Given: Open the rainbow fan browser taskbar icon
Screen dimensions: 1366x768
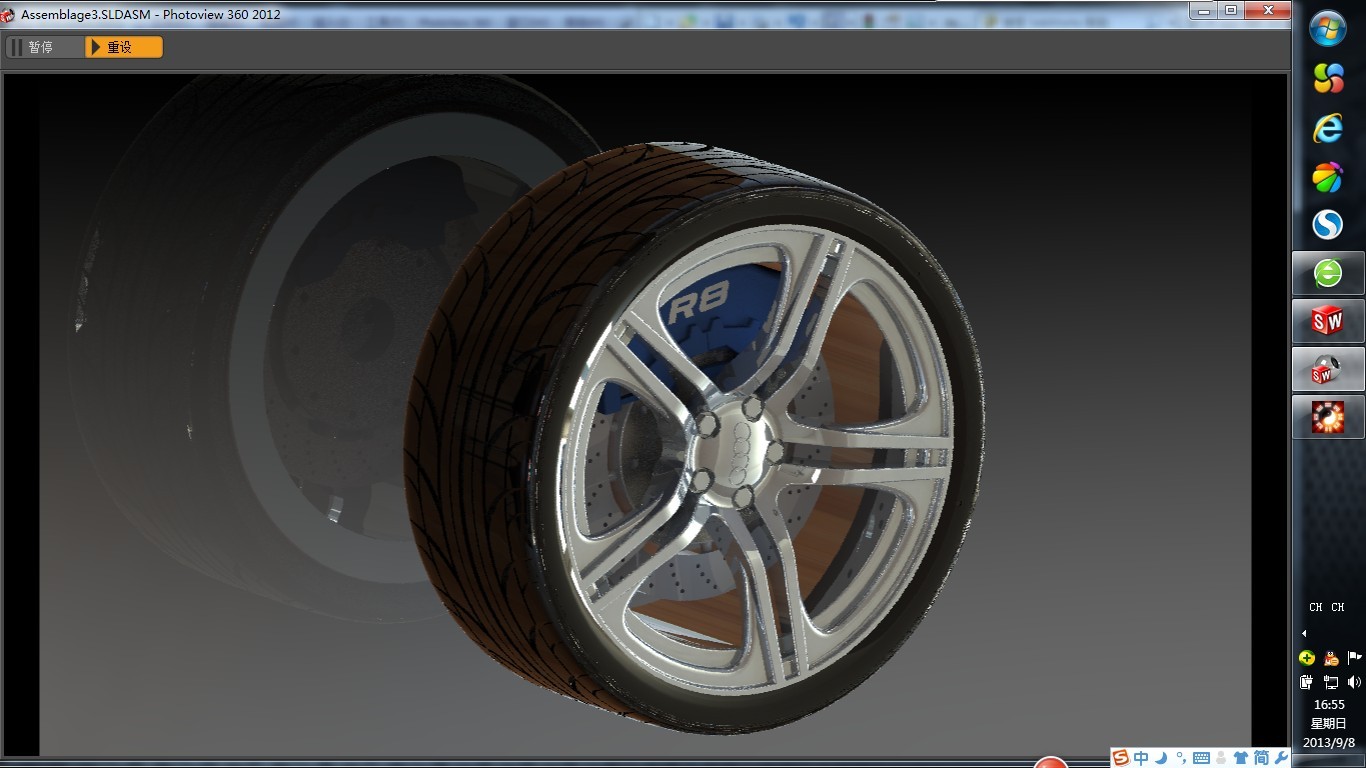Looking at the screenshot, I should point(1328,177).
